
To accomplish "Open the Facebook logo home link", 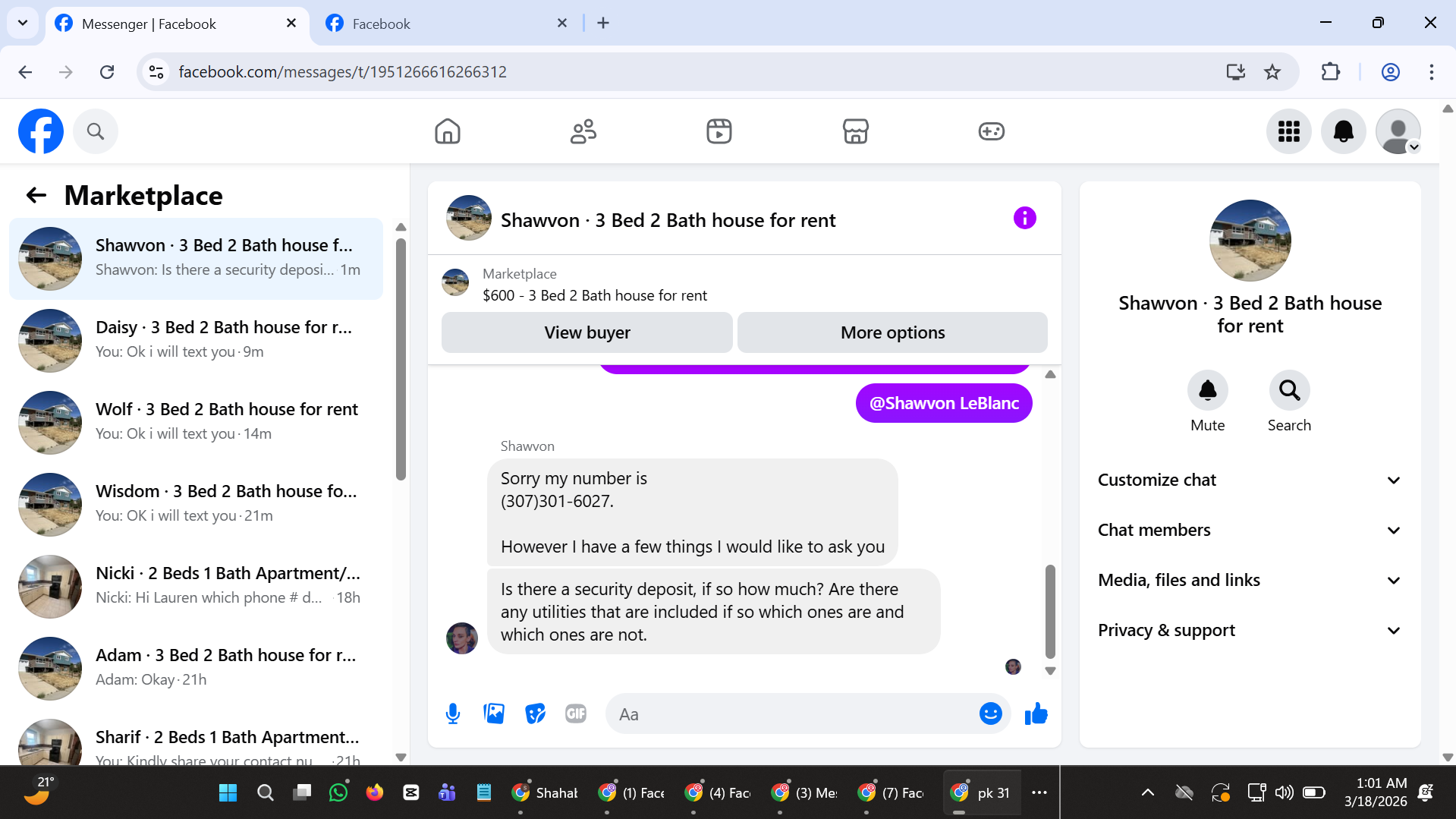I will click(41, 131).
